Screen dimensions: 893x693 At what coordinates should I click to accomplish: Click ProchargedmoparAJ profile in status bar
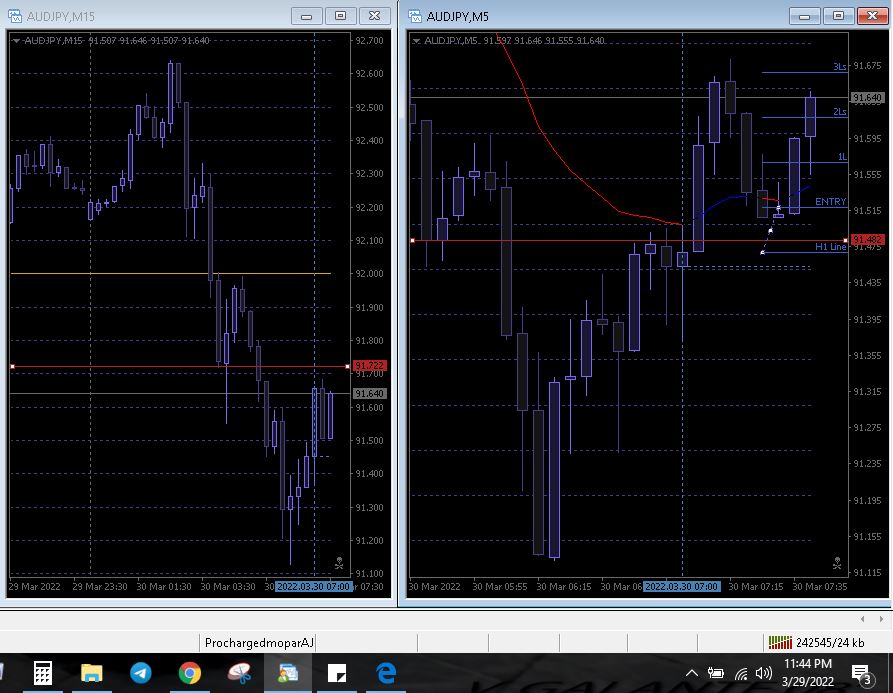click(259, 643)
